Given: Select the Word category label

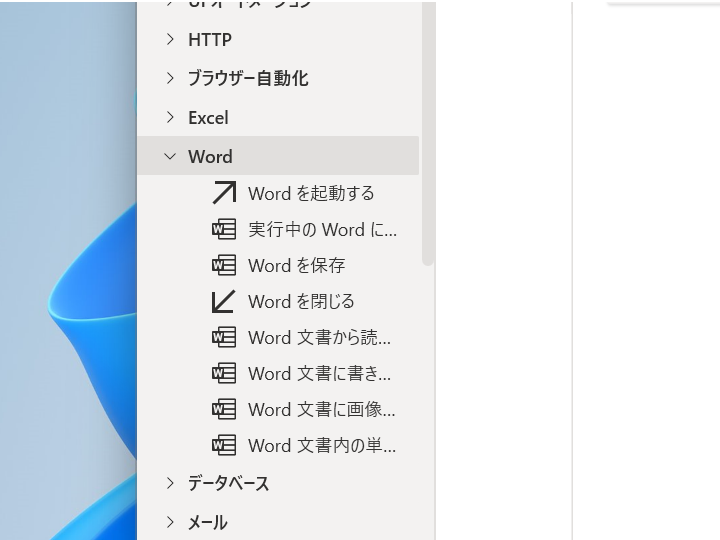Looking at the screenshot, I should click(210, 157).
